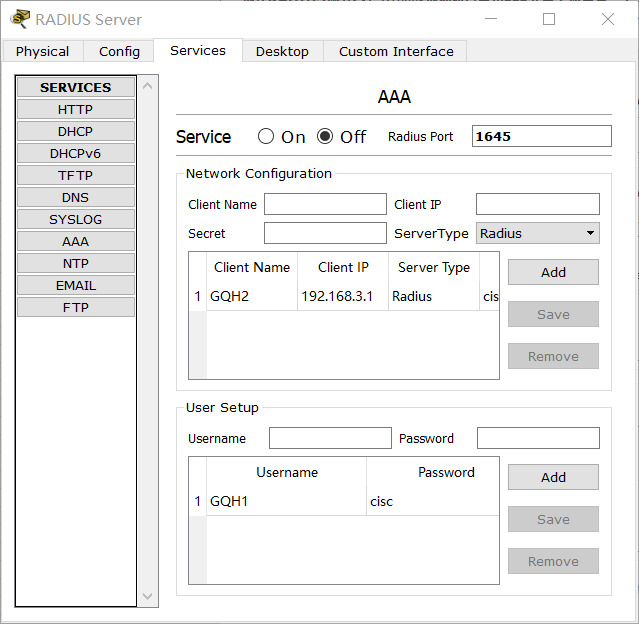Open the ServerType dropdown showing Radius
Image resolution: width=639 pixels, height=624 pixels.
coord(538,233)
